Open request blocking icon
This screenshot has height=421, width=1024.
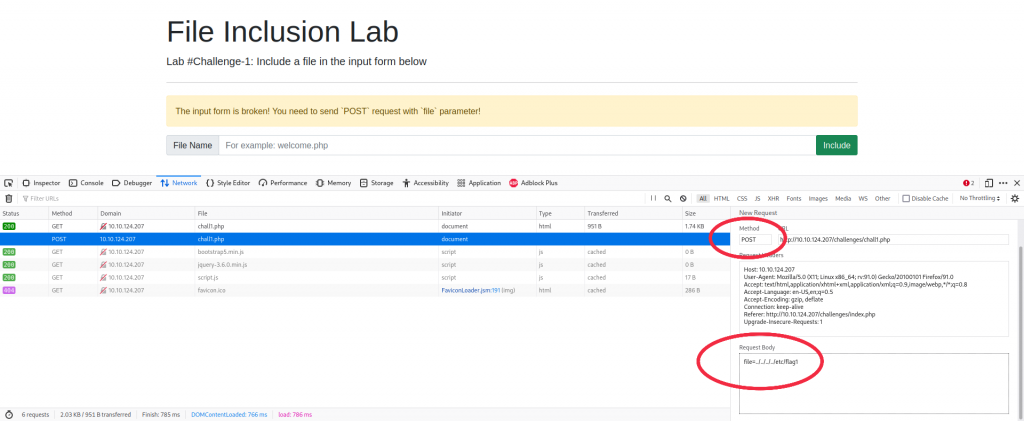click(683, 198)
